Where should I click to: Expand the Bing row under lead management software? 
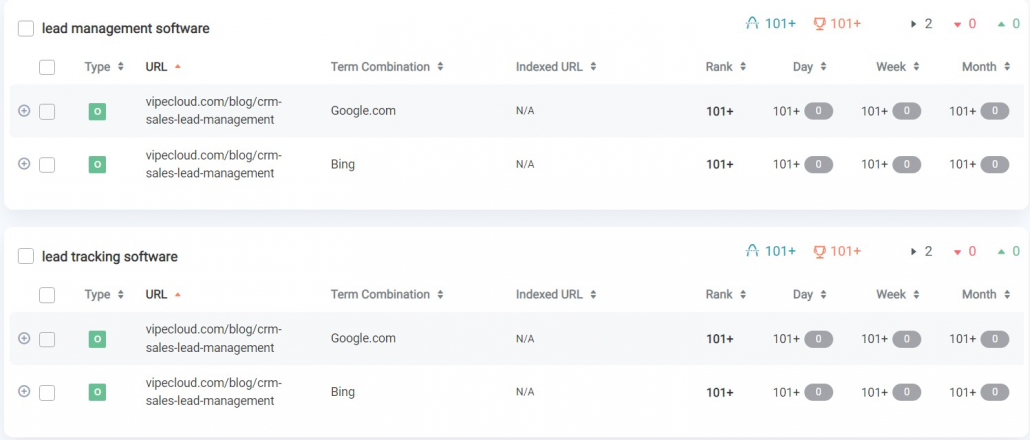(x=24, y=164)
